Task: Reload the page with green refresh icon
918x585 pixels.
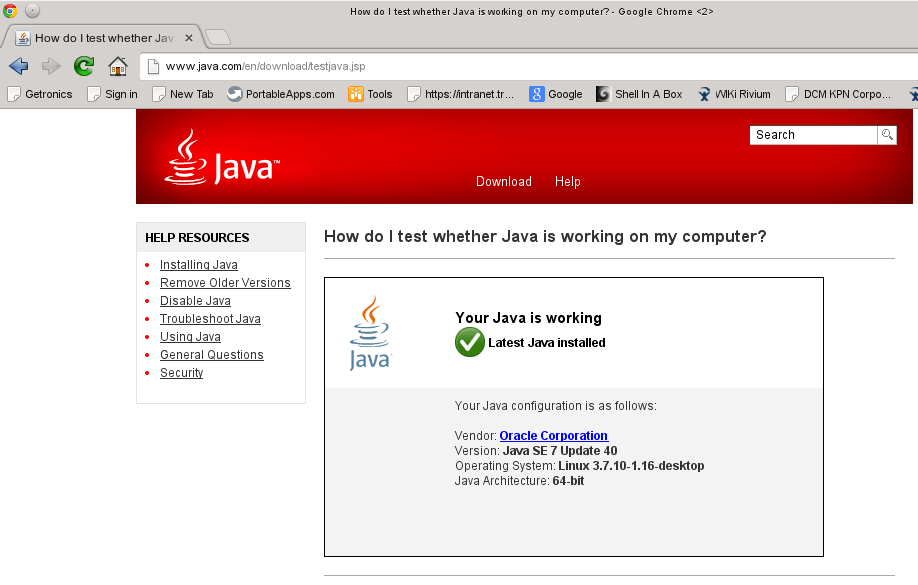Action: coord(84,66)
